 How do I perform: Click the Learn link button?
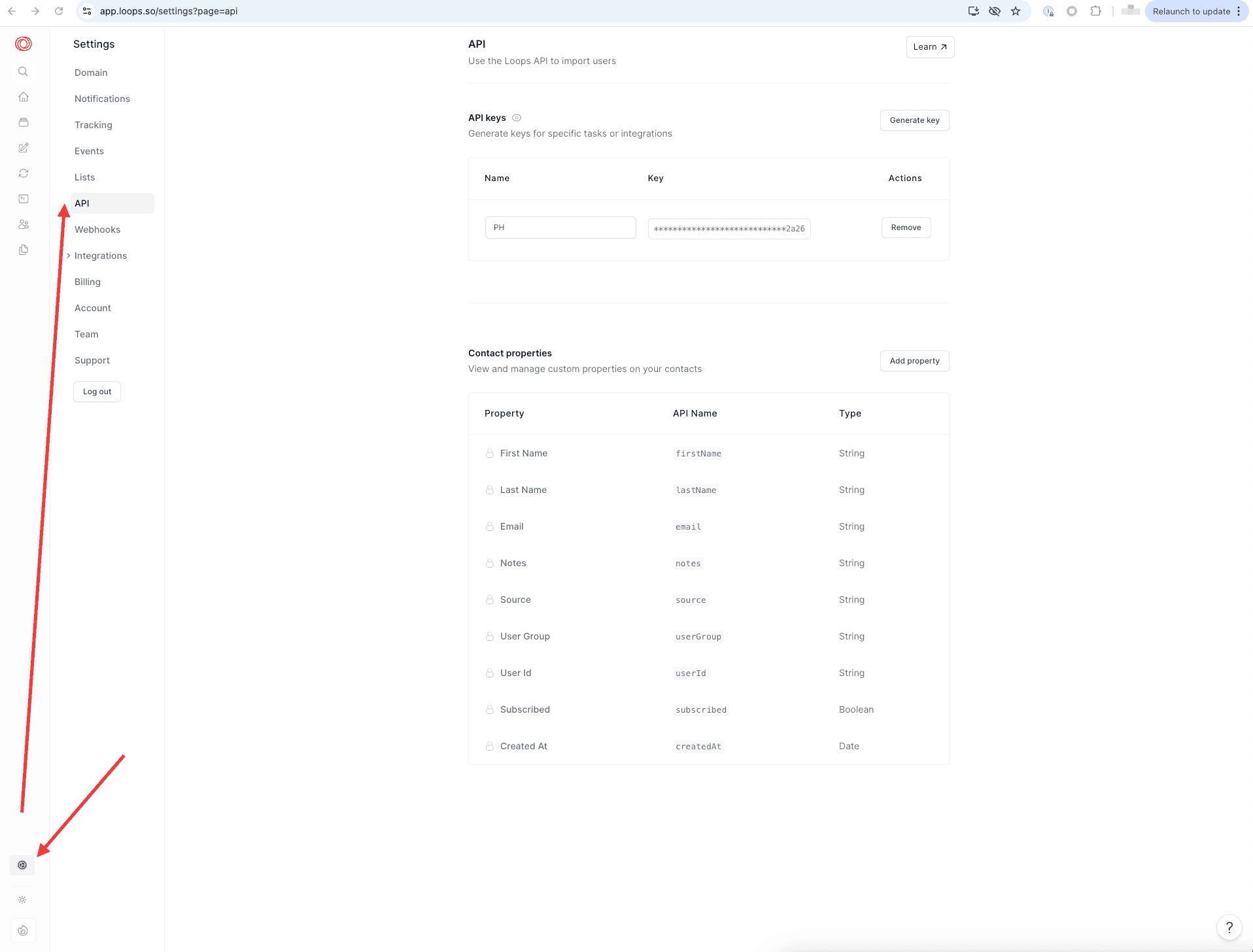point(930,47)
